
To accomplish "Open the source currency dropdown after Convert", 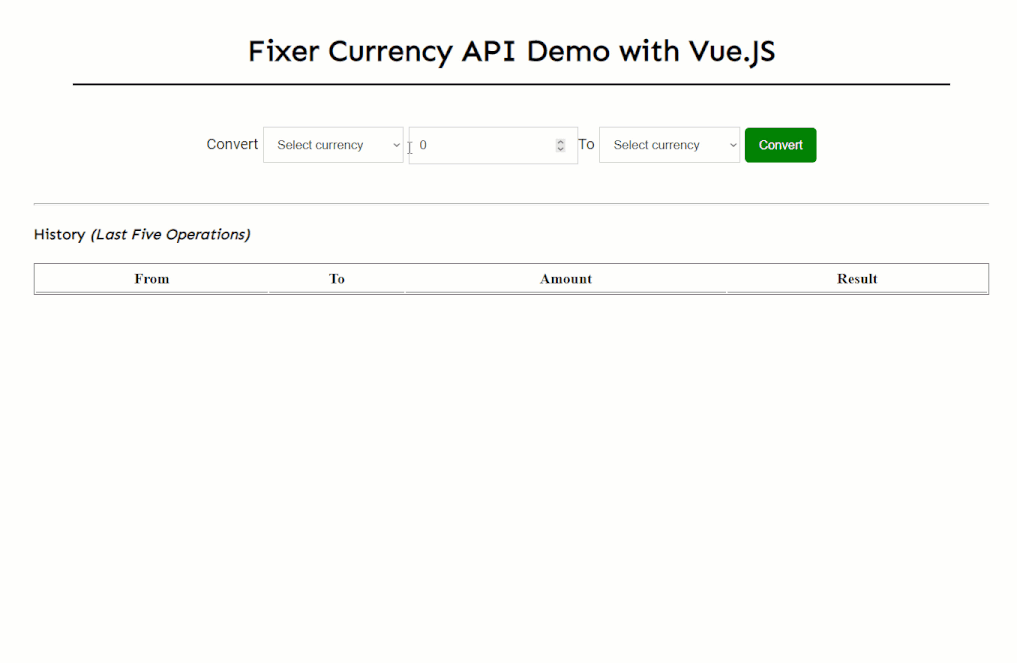I will (333, 145).
